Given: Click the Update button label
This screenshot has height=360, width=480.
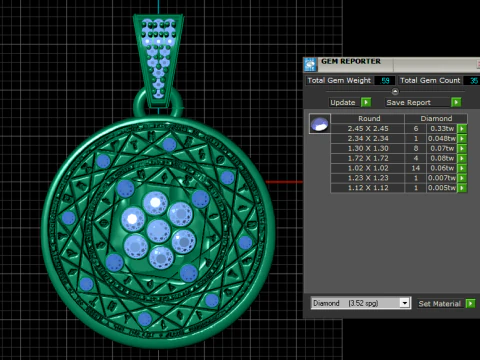Looking at the screenshot, I should [x=343, y=102].
